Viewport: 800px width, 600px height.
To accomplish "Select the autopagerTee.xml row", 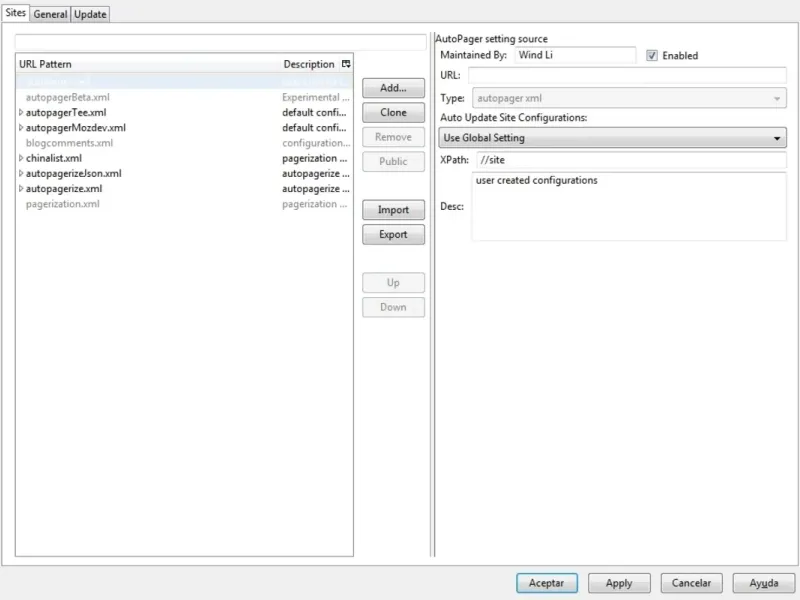I will point(184,112).
